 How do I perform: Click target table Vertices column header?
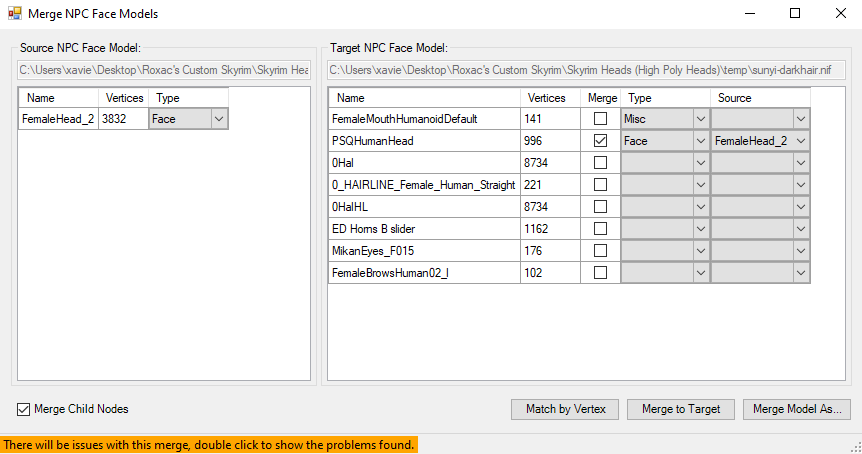(550, 98)
